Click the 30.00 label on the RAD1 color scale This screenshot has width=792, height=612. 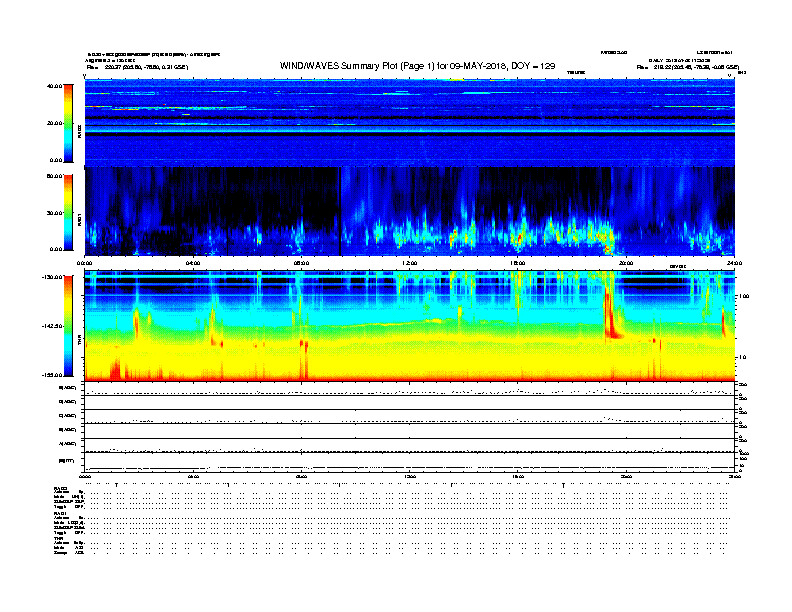(x=54, y=213)
